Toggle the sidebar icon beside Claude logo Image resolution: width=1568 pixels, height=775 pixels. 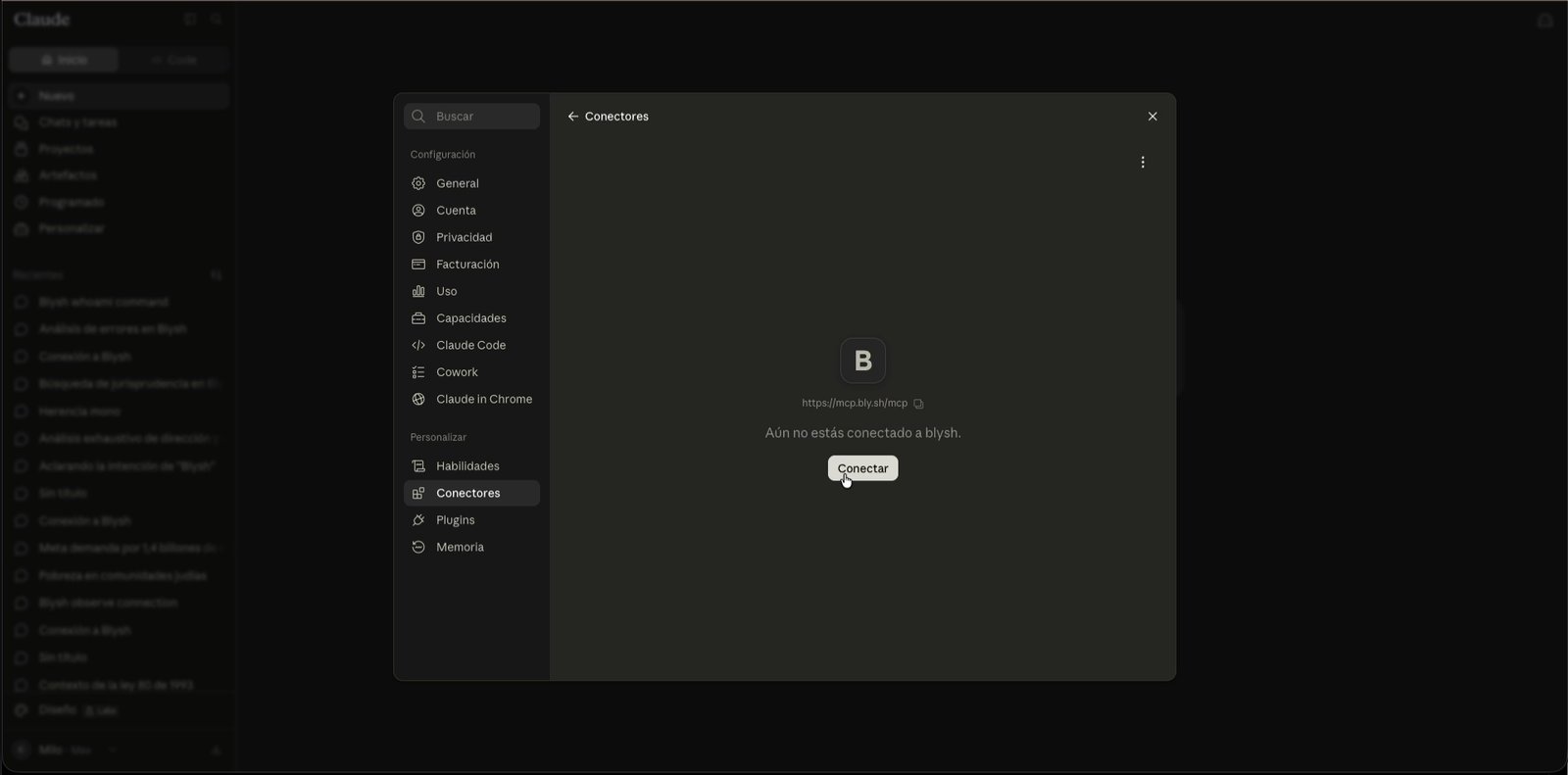coord(190,20)
